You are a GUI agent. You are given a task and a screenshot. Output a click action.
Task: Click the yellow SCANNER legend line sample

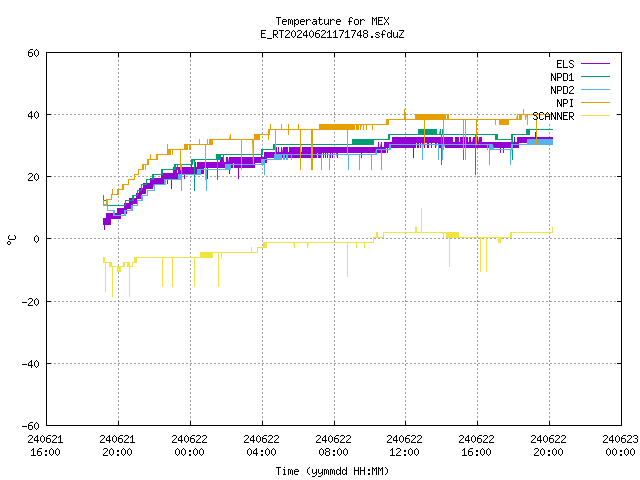pos(595,116)
